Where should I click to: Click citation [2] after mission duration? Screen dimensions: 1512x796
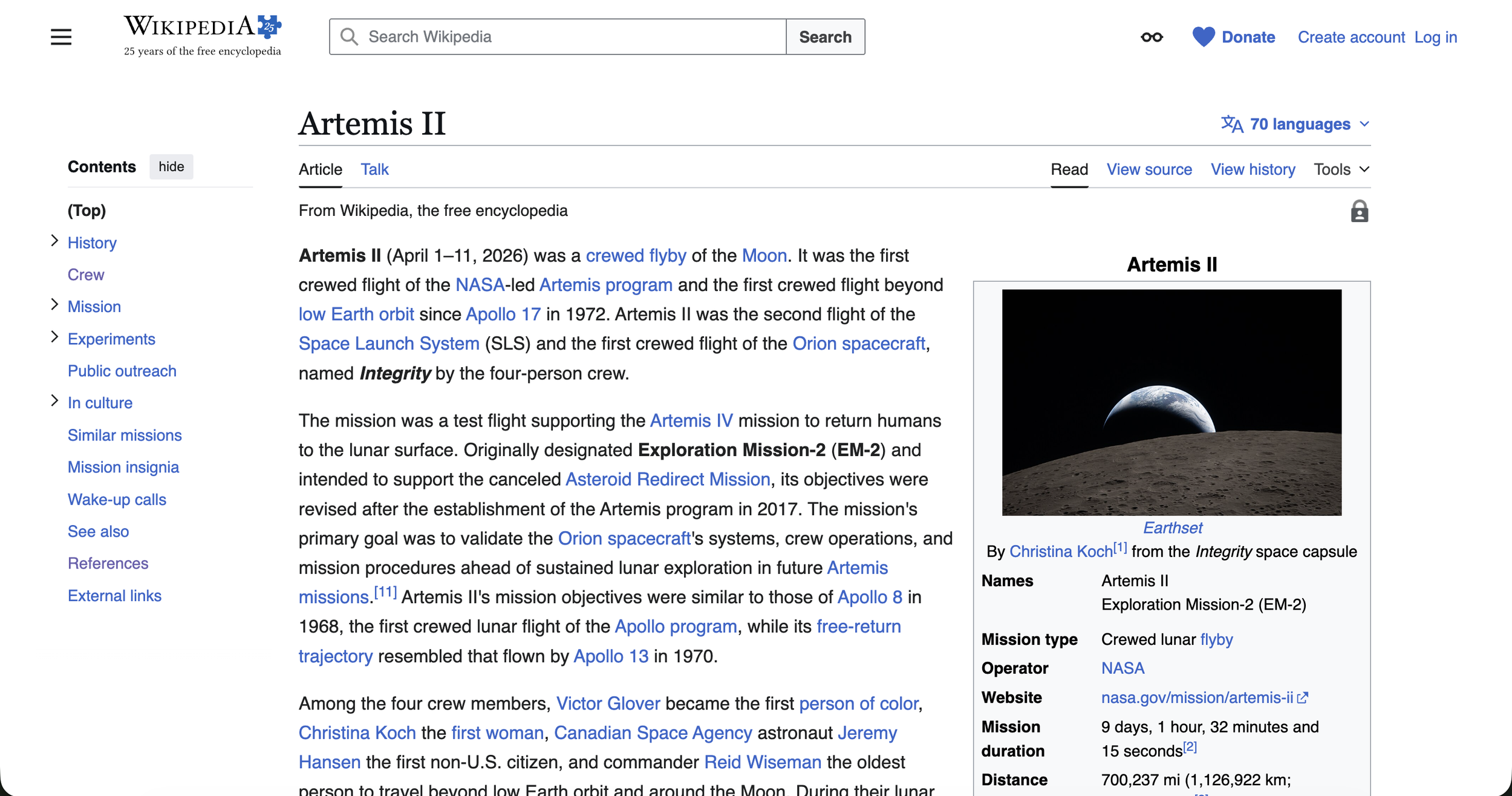click(1190, 746)
